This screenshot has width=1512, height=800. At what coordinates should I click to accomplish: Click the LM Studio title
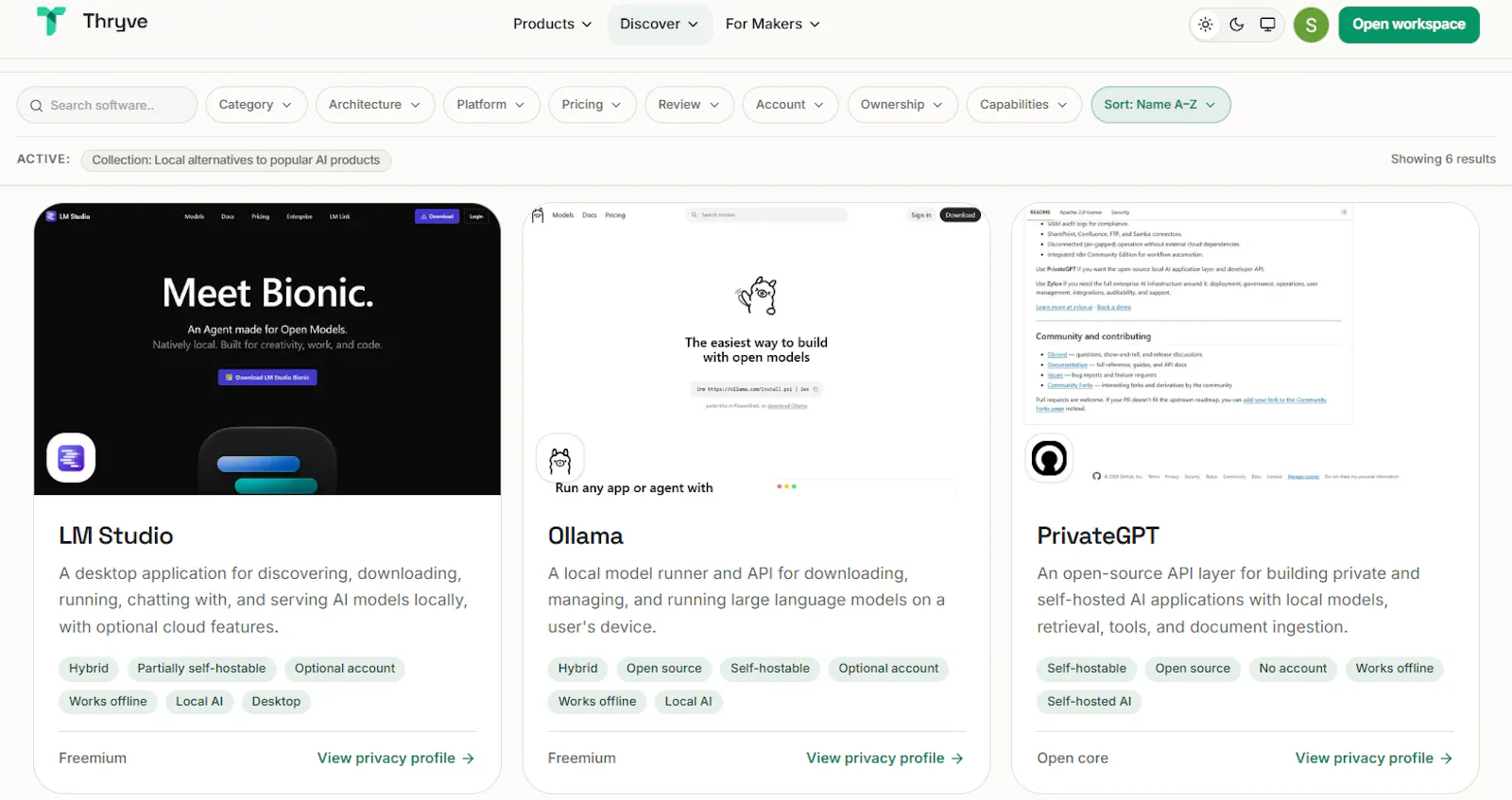(116, 536)
